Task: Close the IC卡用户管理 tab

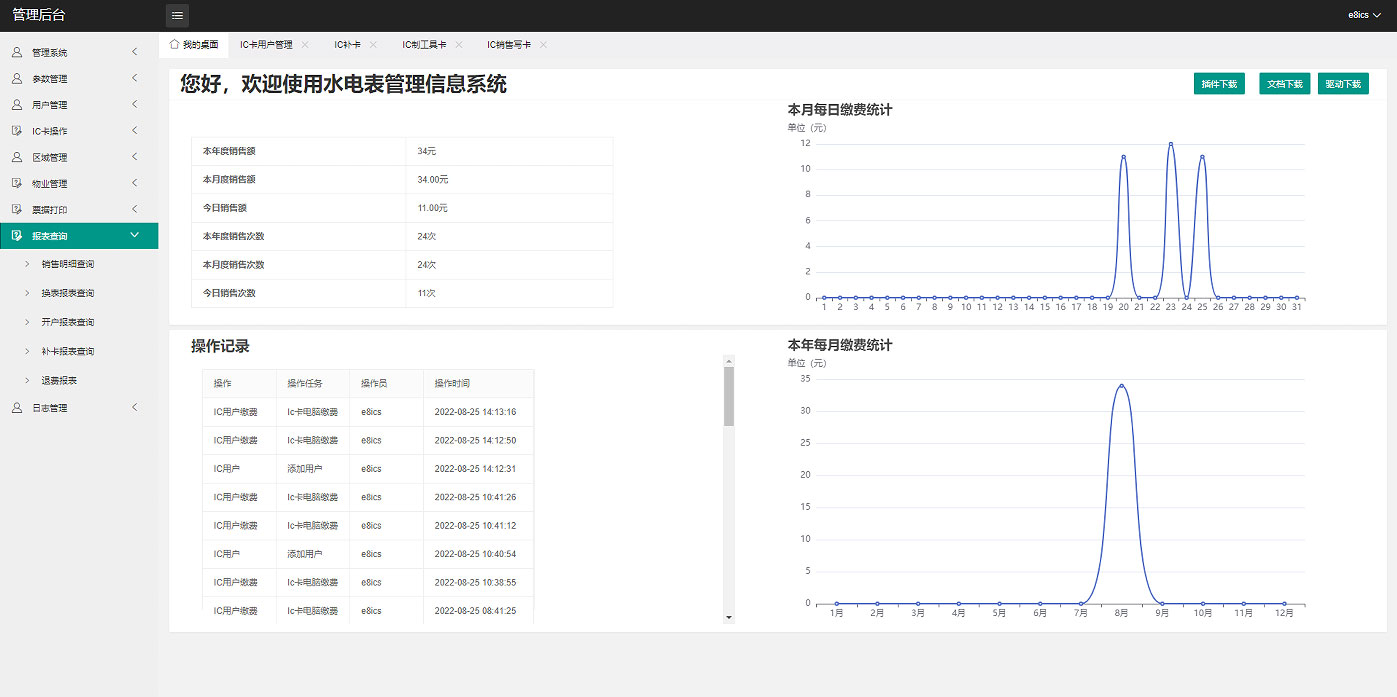Action: [305, 44]
